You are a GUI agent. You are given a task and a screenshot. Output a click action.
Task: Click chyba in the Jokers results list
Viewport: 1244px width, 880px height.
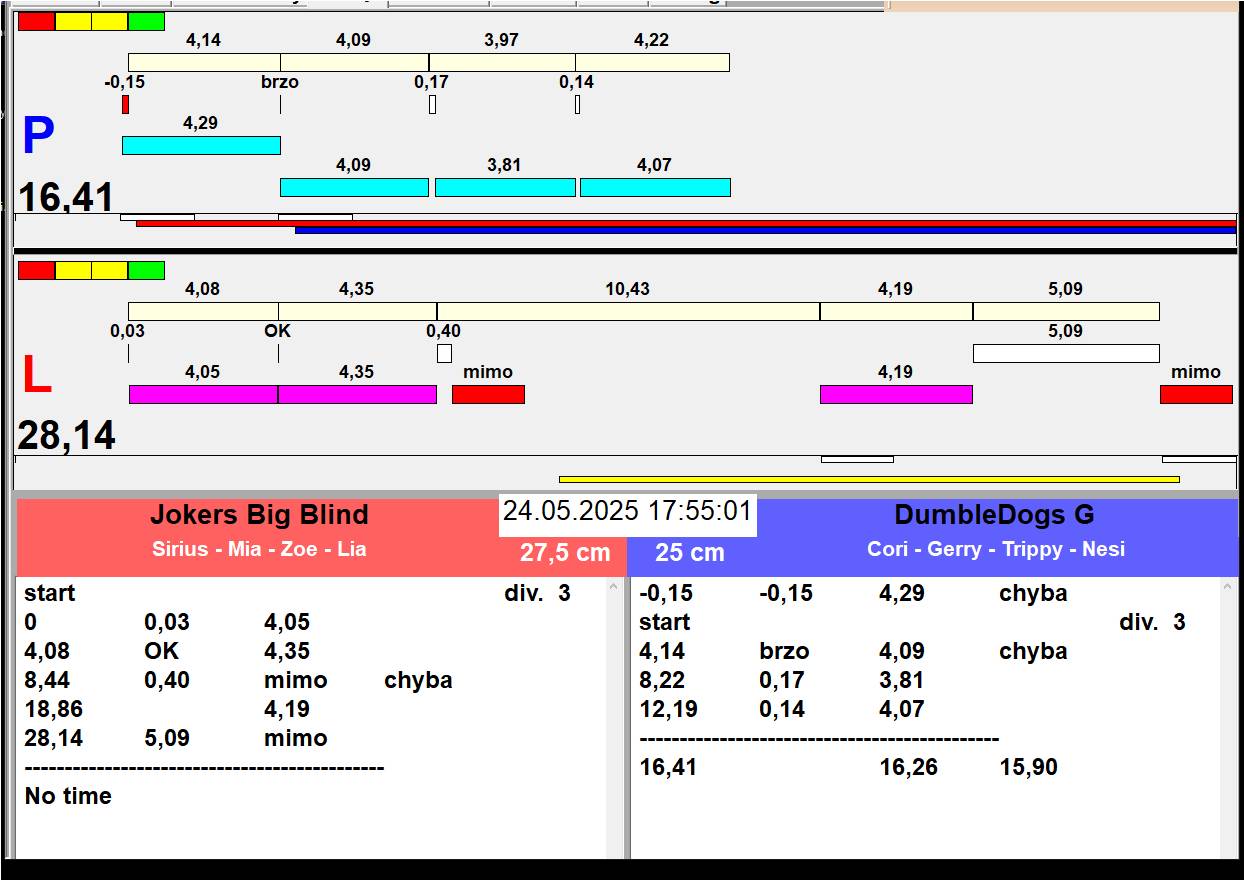[418, 680]
